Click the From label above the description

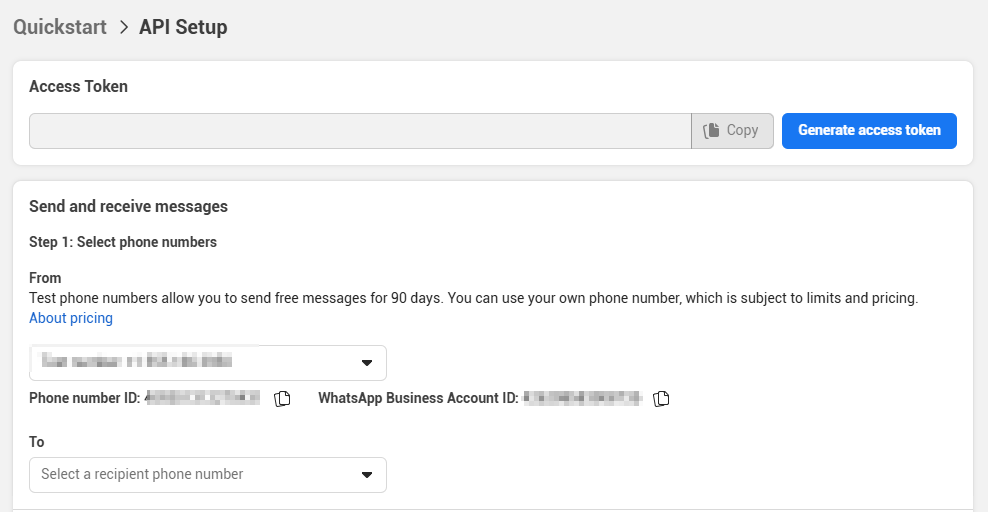(45, 278)
